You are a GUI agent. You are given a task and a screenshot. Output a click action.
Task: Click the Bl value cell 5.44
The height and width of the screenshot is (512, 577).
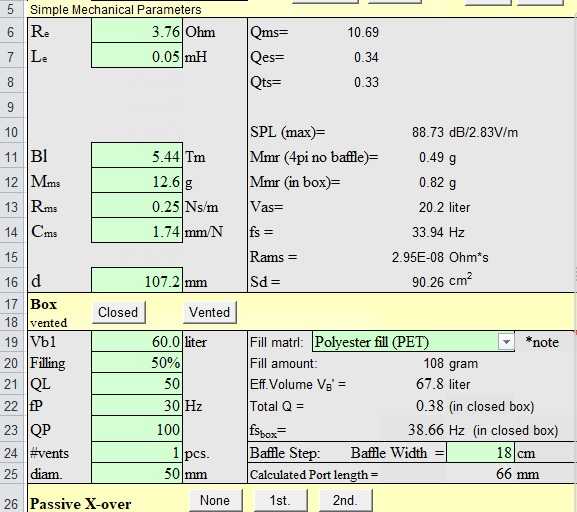137,156
